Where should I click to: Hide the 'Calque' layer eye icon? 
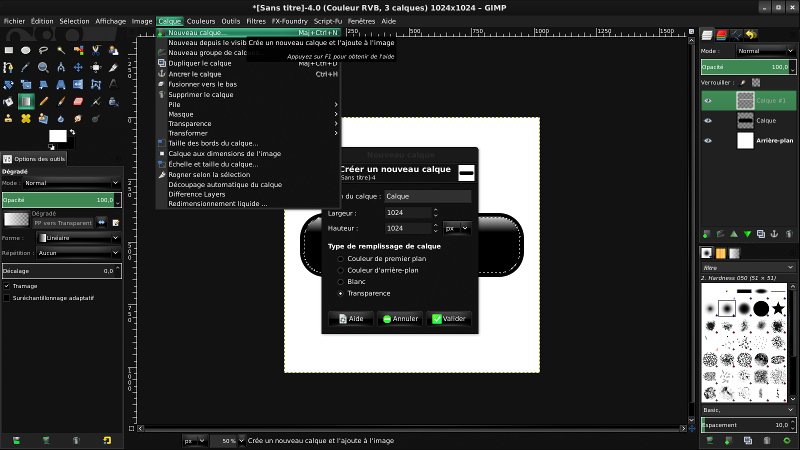[x=708, y=120]
